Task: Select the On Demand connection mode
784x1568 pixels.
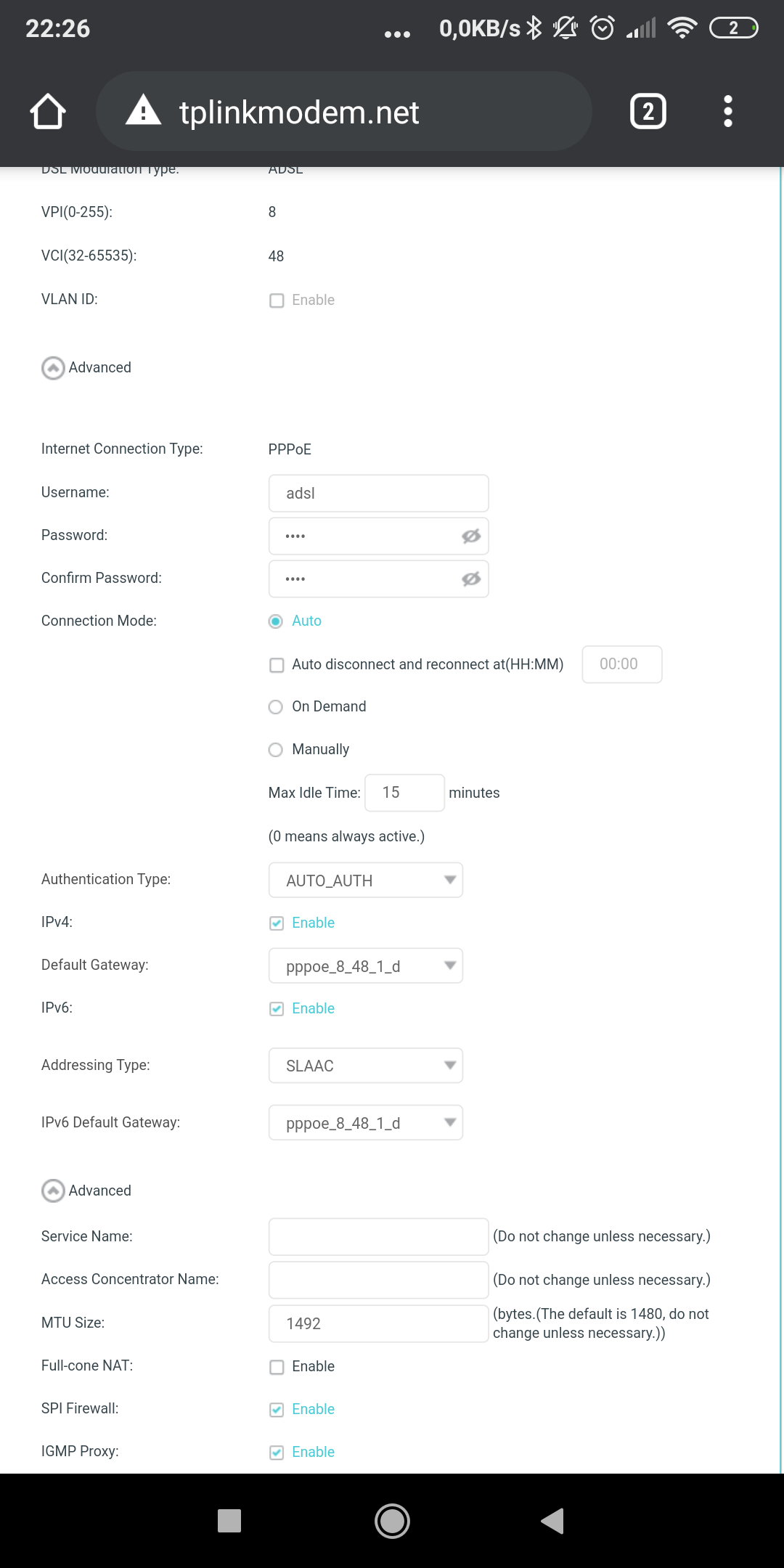Action: pyautogui.click(x=276, y=707)
